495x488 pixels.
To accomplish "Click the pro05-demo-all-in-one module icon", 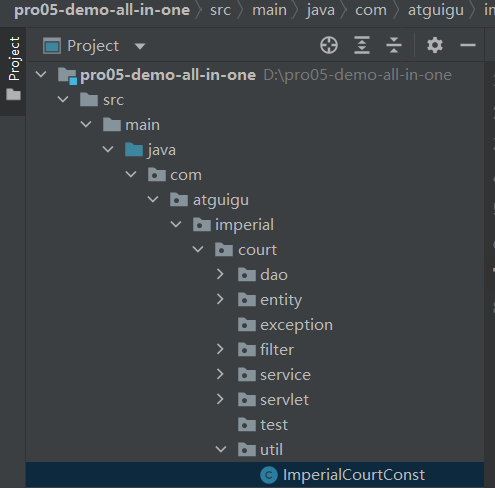I will click(67, 75).
